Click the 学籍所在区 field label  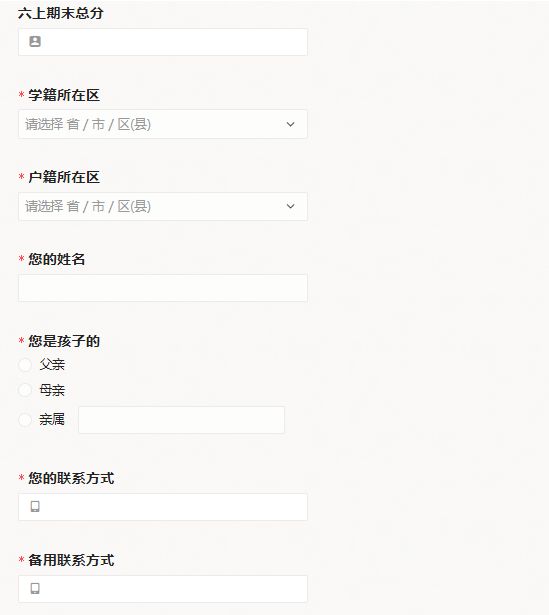point(64,95)
